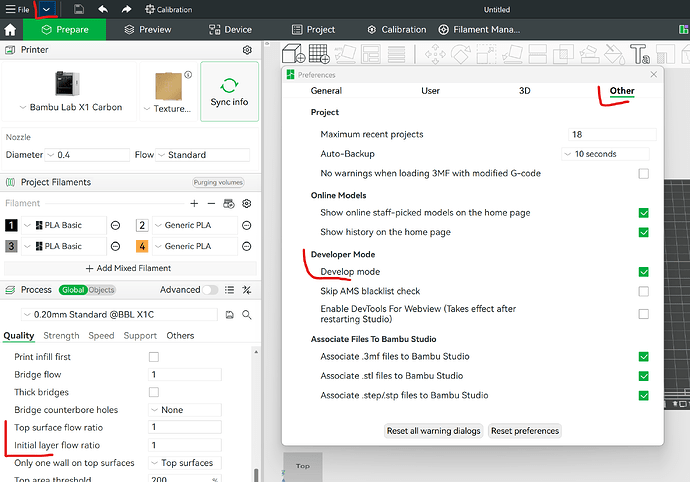
Task: Save the process preset icon
Action: click(x=229, y=315)
